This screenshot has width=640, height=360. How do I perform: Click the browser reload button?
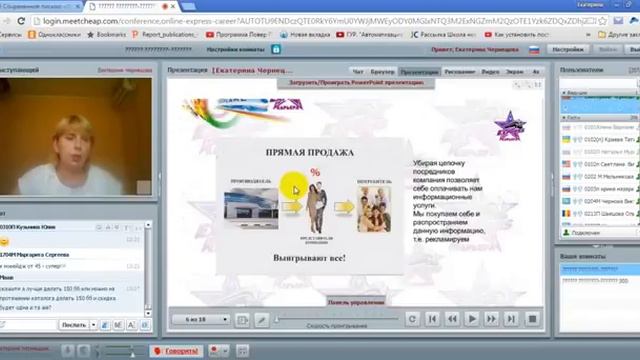21,21
